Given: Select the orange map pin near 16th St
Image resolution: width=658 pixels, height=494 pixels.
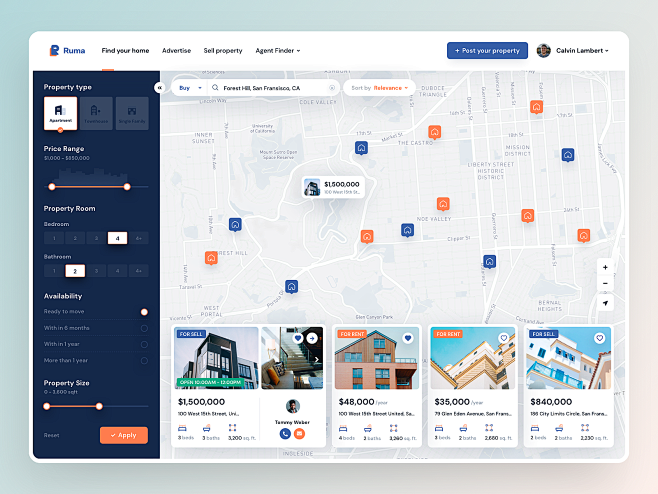Looking at the screenshot, I should [536, 107].
